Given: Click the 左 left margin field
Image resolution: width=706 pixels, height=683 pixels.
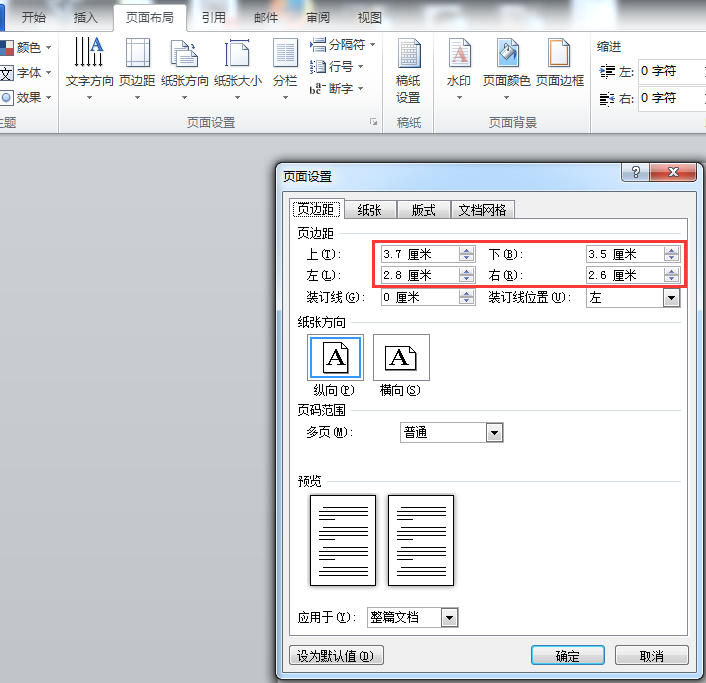Looking at the screenshot, I should pos(420,275).
